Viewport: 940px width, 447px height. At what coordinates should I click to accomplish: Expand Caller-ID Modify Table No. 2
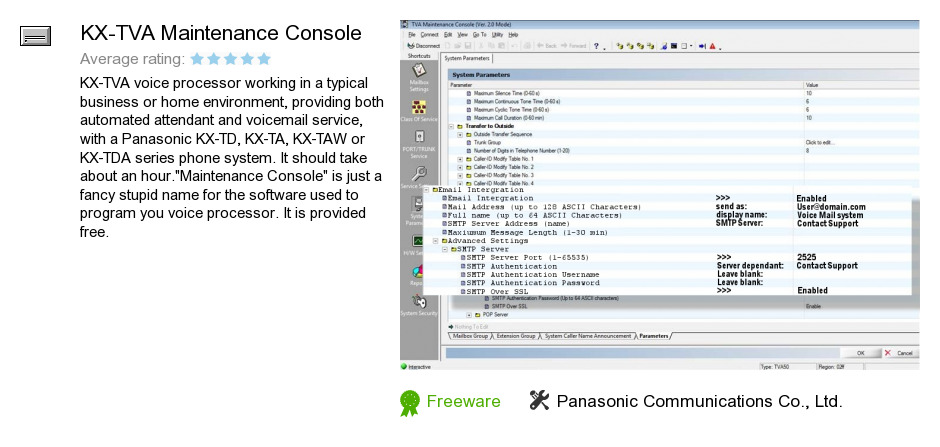coord(460,167)
